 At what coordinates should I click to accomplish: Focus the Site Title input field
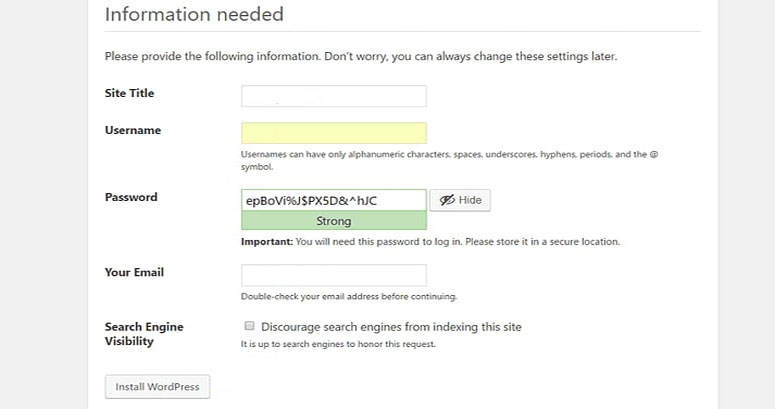[333, 96]
